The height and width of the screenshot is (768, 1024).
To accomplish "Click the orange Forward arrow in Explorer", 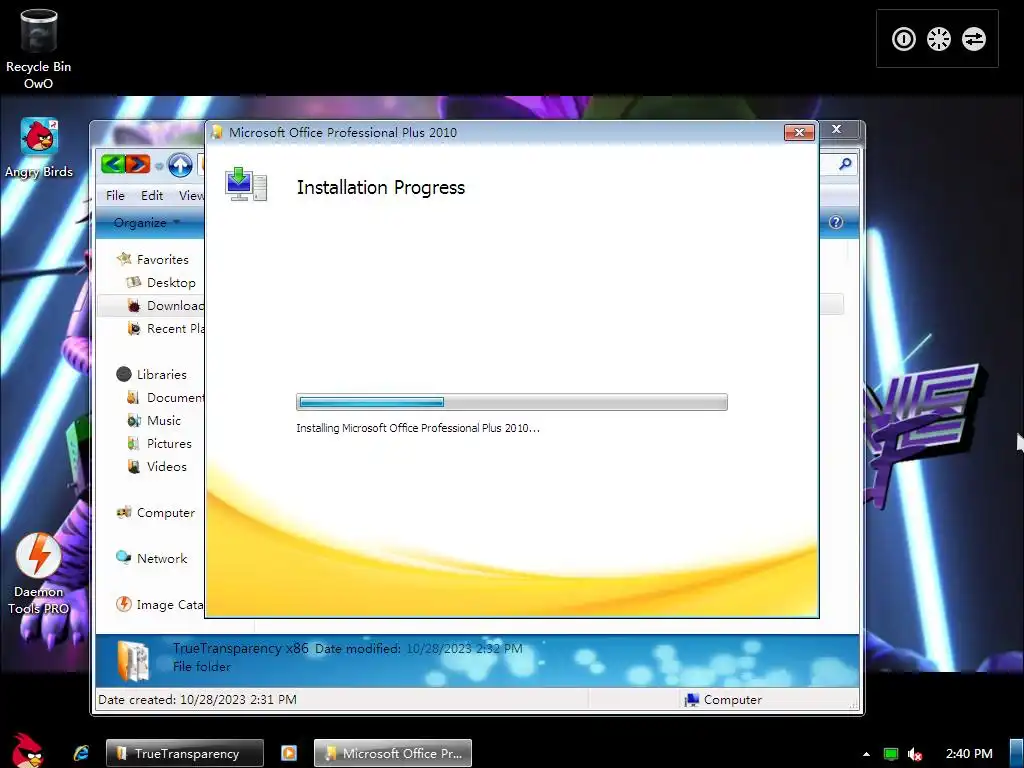I will [x=138, y=164].
